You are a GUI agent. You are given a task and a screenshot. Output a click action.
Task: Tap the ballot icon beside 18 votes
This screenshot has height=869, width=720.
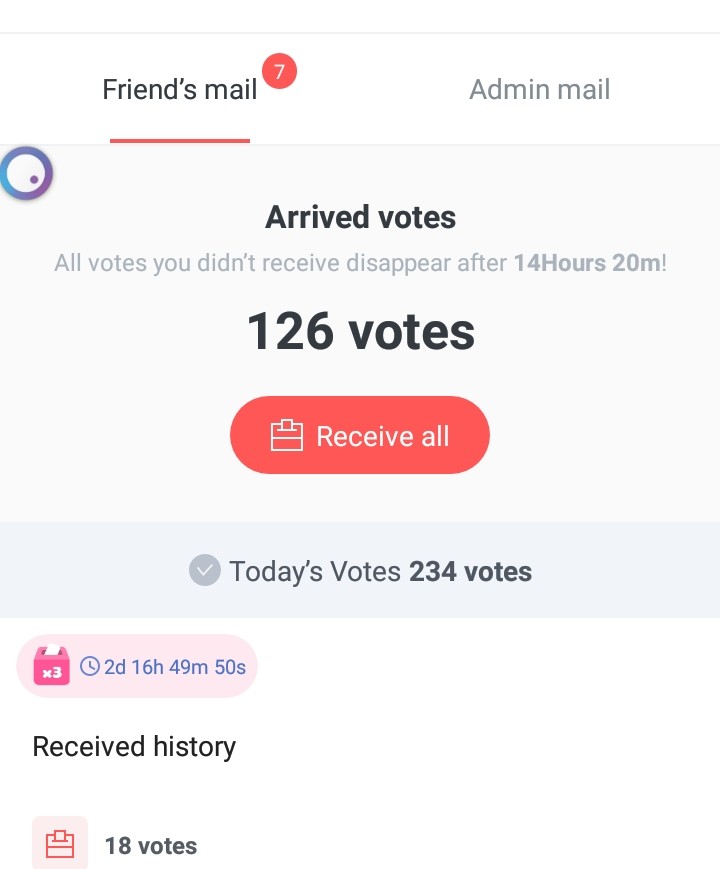(x=60, y=844)
